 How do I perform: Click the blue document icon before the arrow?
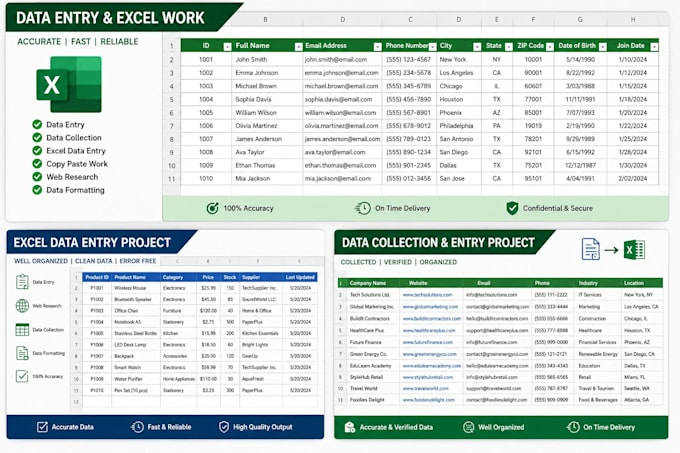click(x=591, y=249)
